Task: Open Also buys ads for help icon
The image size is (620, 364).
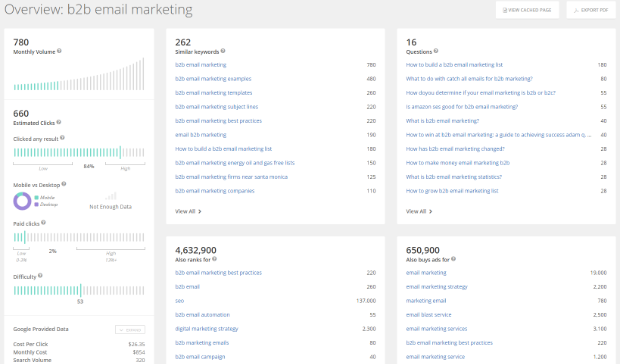Action: point(453,259)
